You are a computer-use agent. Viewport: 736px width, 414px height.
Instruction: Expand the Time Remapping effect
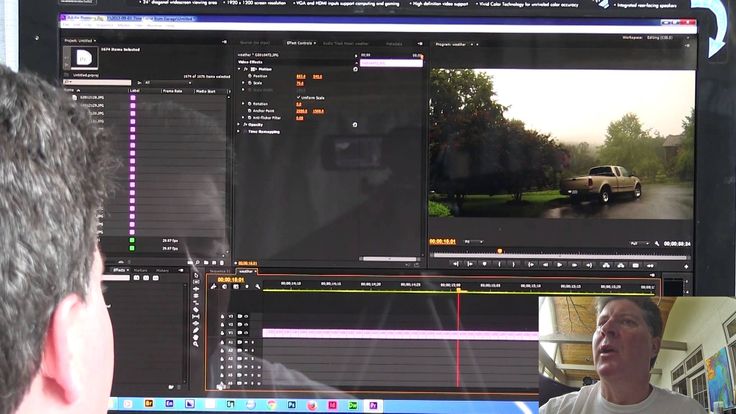(x=239, y=131)
